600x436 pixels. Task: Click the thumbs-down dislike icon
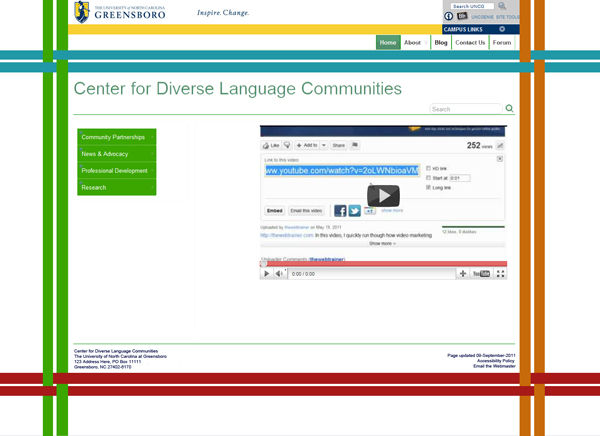pos(287,145)
